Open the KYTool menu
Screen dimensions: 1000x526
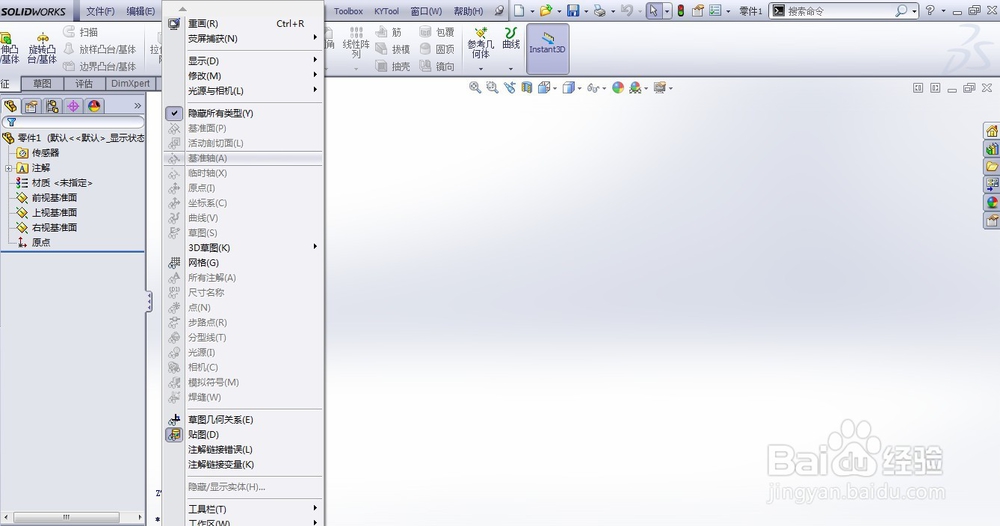pos(386,11)
